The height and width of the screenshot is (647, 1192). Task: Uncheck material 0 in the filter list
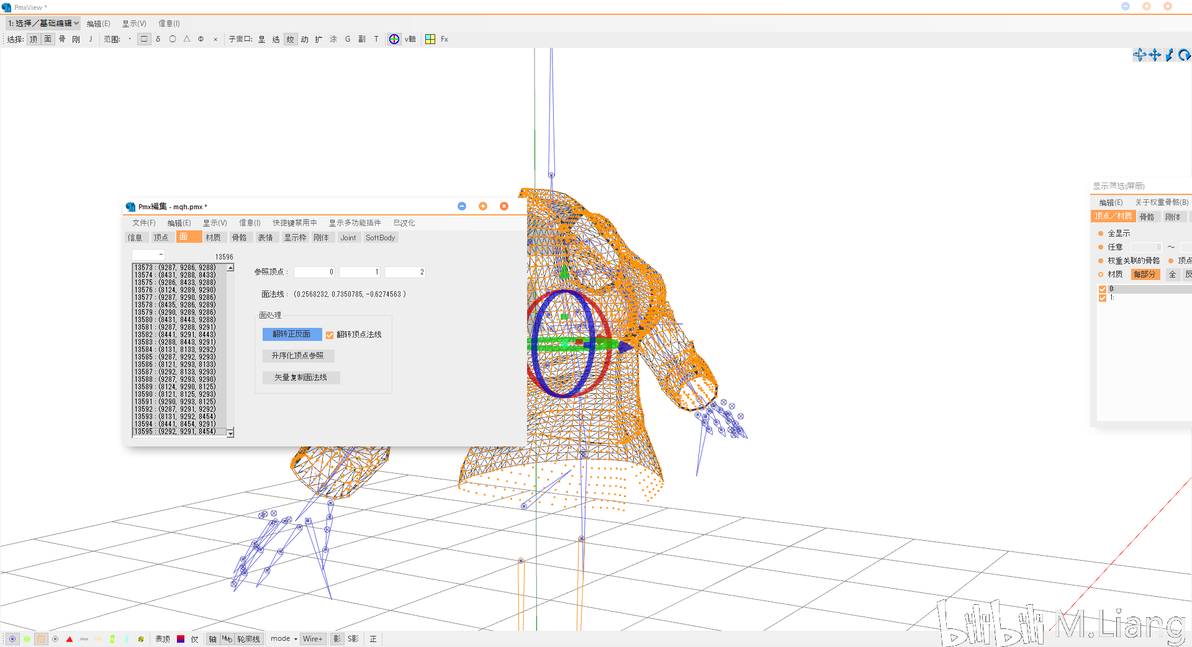point(1102,289)
